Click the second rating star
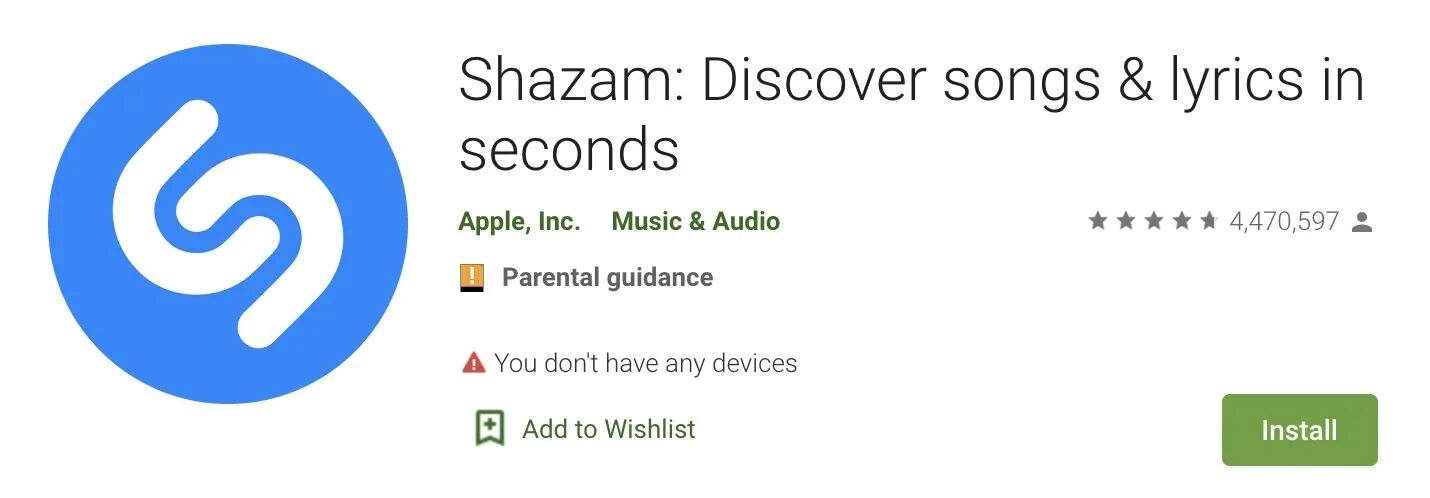This screenshot has width=1430, height=498. (1126, 221)
